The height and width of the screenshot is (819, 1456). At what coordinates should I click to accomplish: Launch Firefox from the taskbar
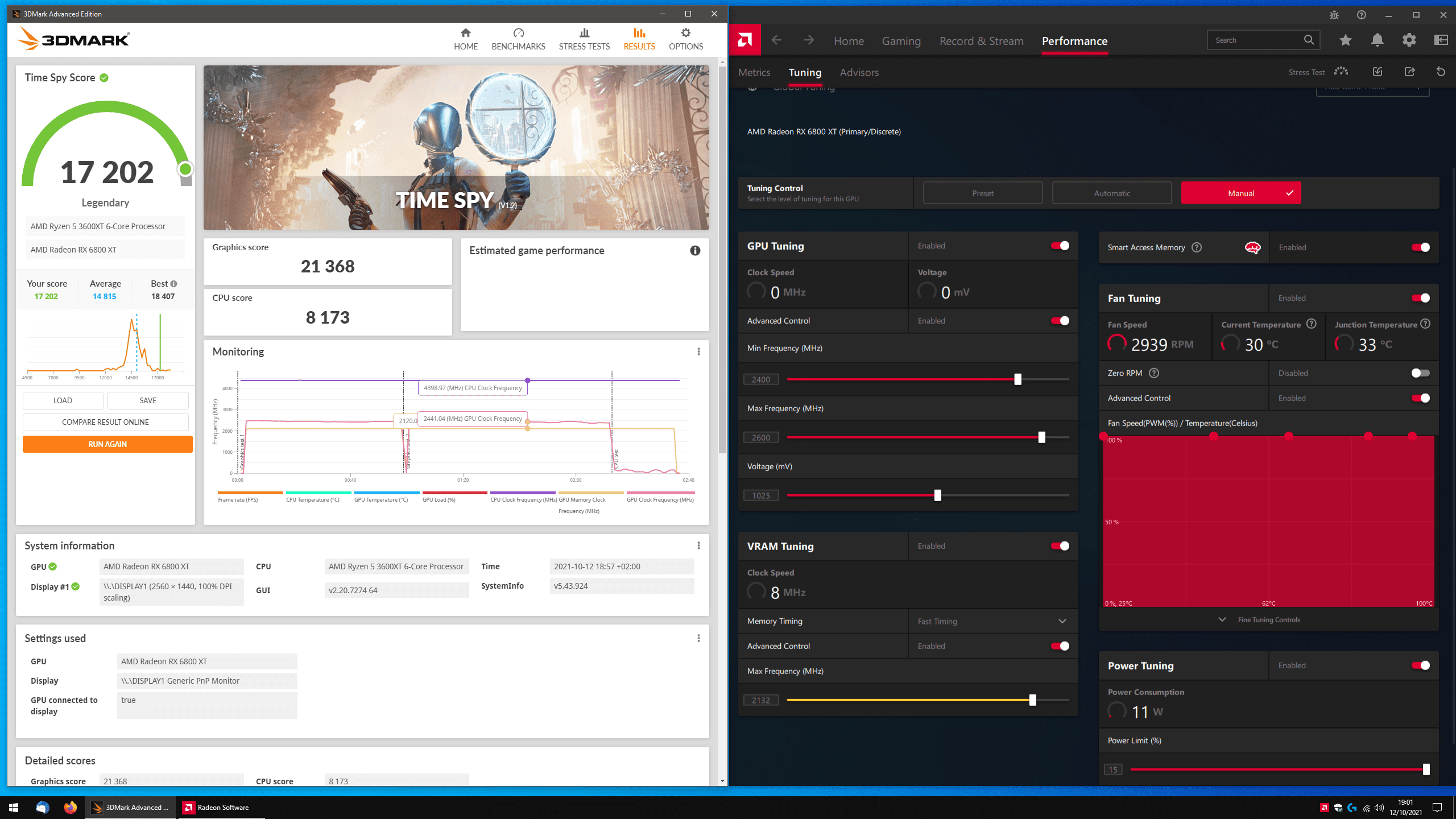[x=70, y=808]
